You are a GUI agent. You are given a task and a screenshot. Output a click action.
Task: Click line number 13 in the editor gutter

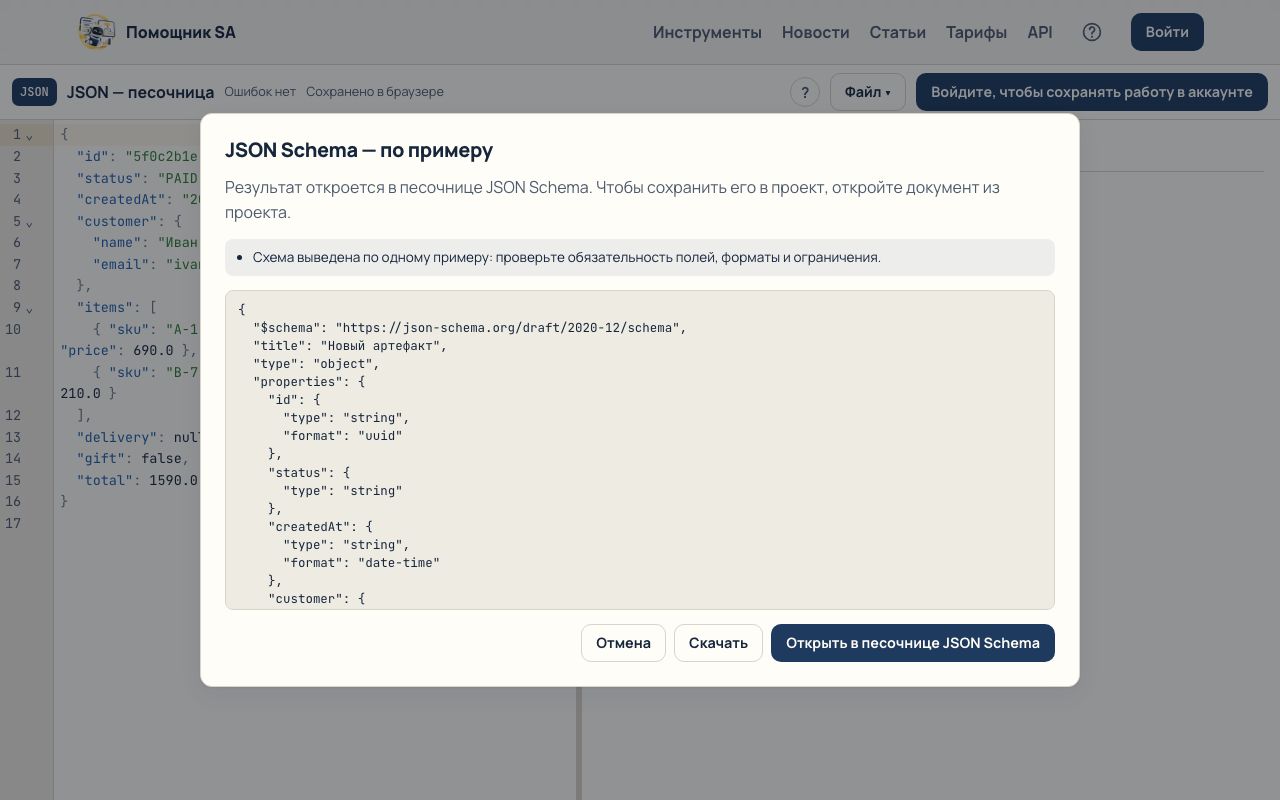(12, 437)
